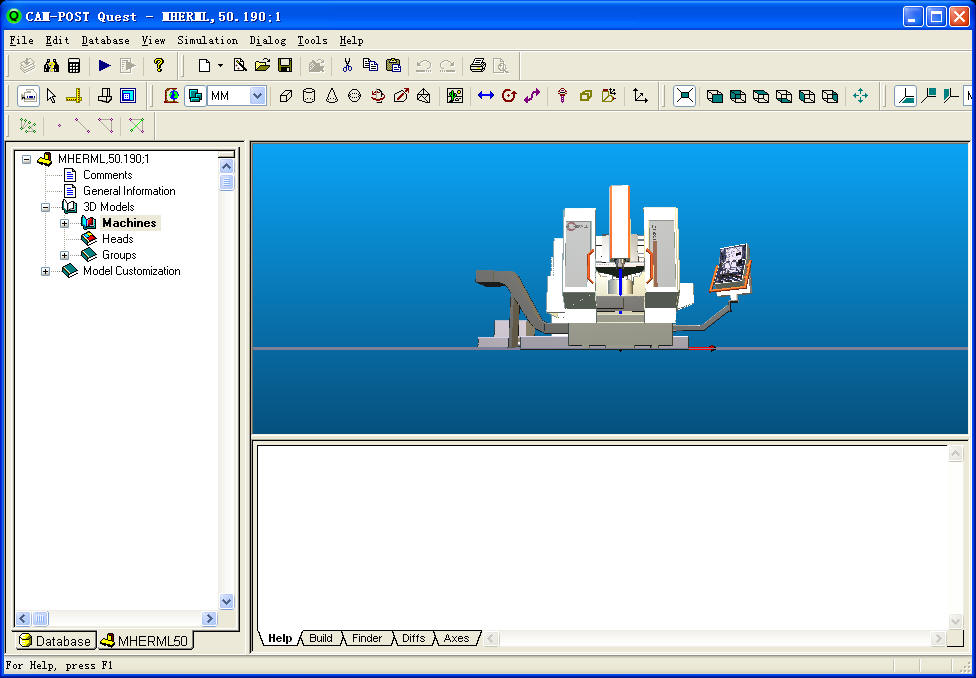The width and height of the screenshot is (976, 678).
Task: Select the yellow ruler measure tool
Action: point(74,96)
